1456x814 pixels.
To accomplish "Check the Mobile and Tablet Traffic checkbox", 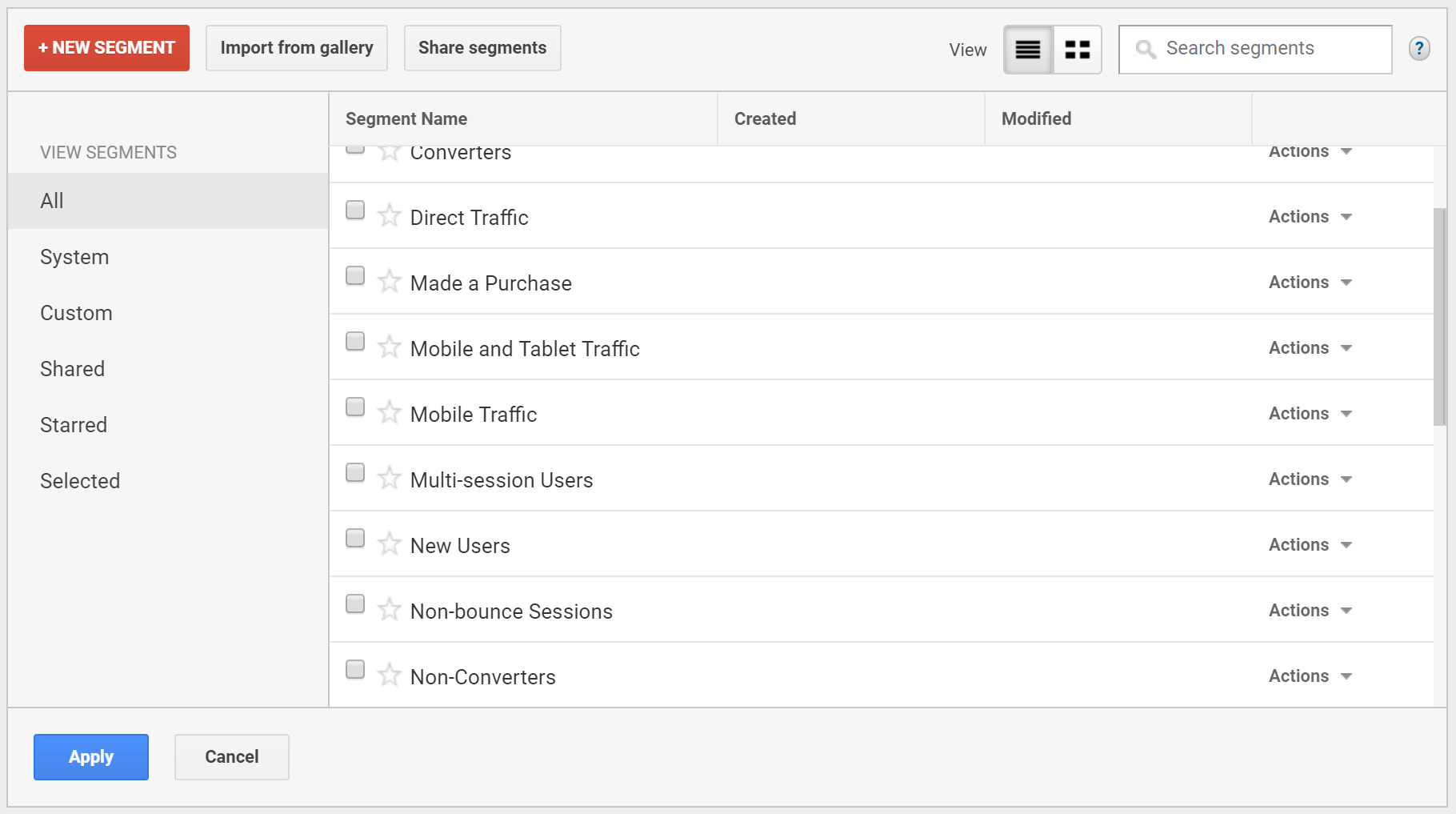I will [x=355, y=342].
